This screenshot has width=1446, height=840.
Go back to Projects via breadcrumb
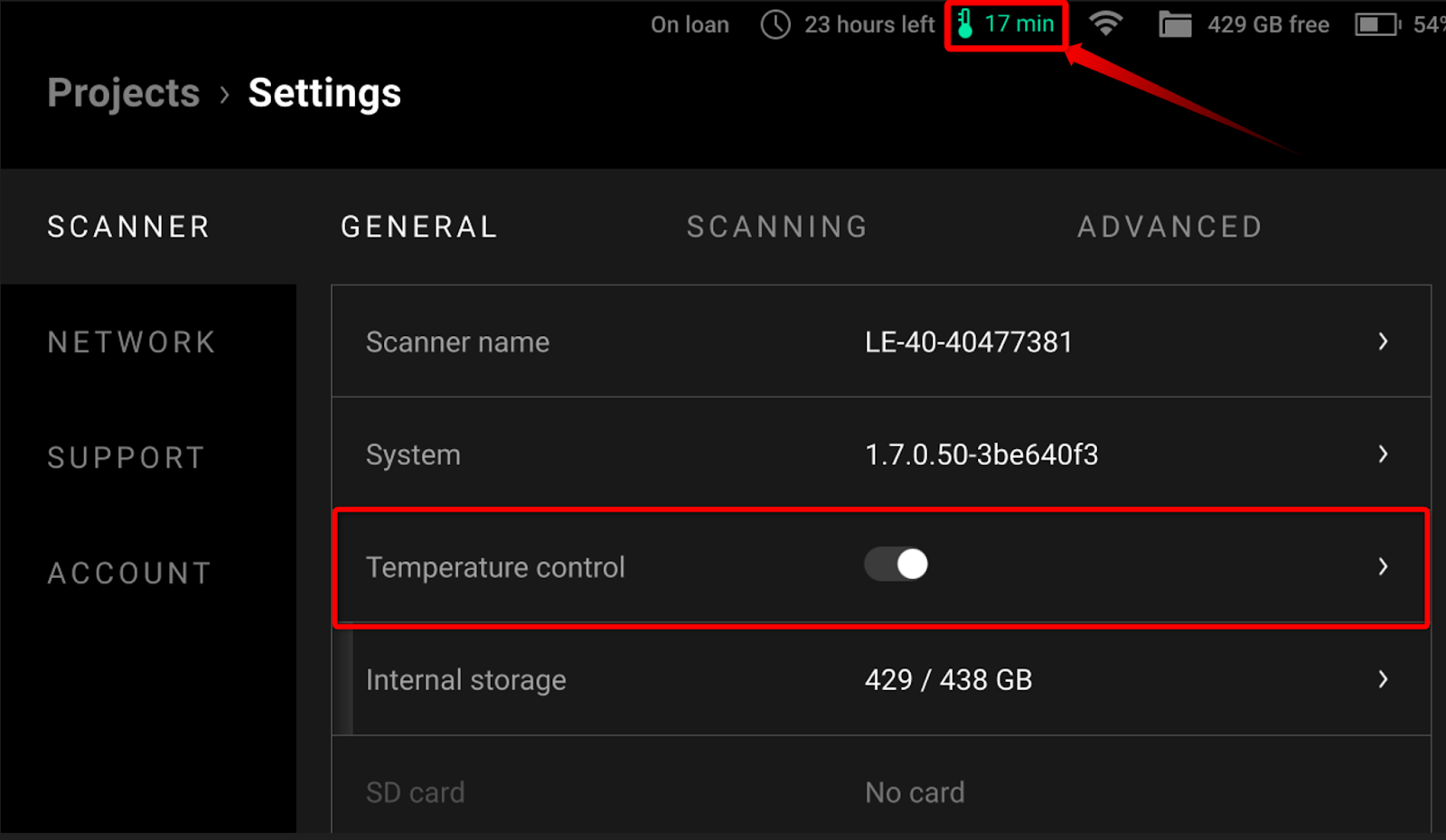pyautogui.click(x=124, y=93)
